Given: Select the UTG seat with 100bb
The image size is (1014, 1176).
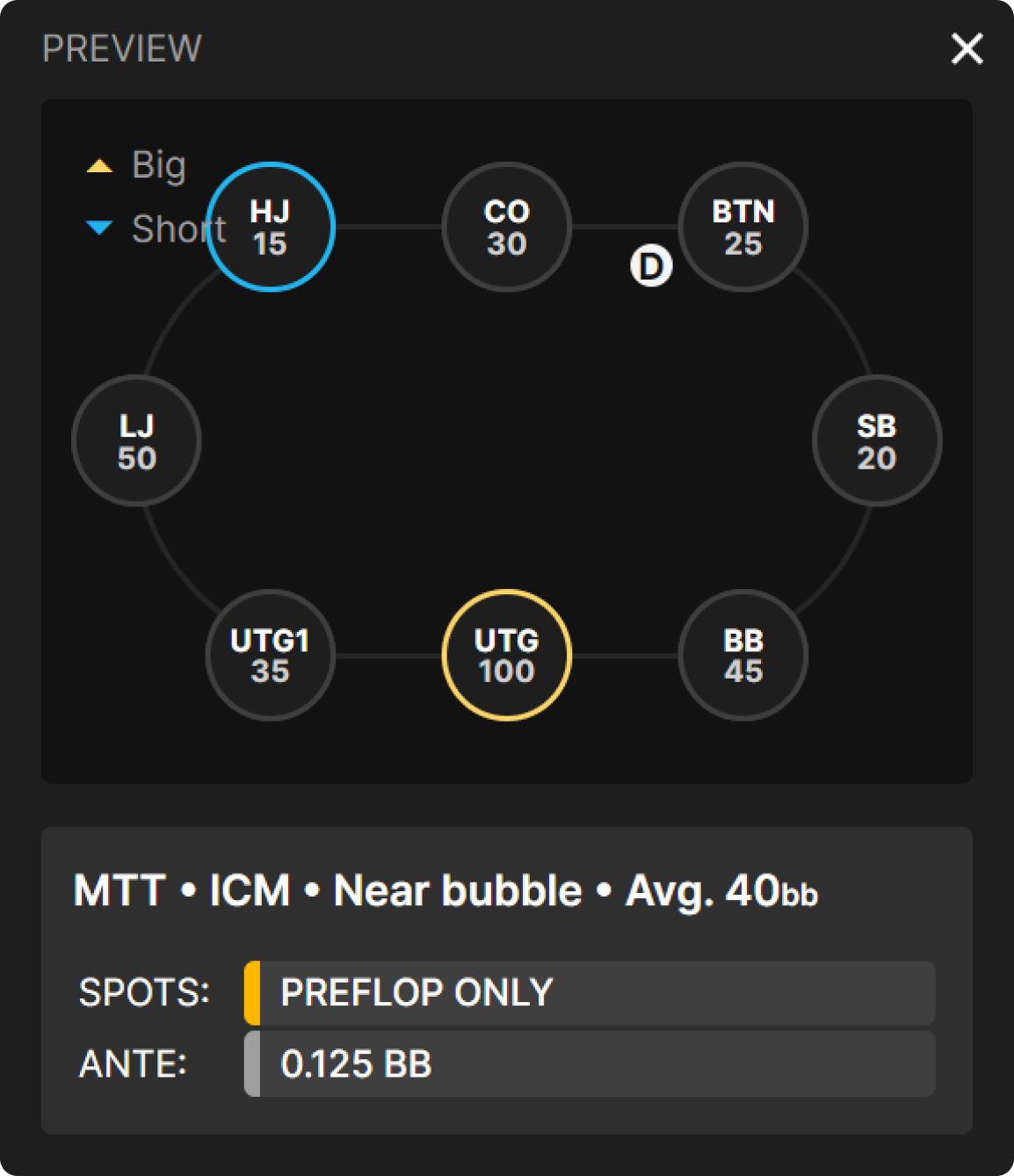Looking at the screenshot, I should (507, 655).
